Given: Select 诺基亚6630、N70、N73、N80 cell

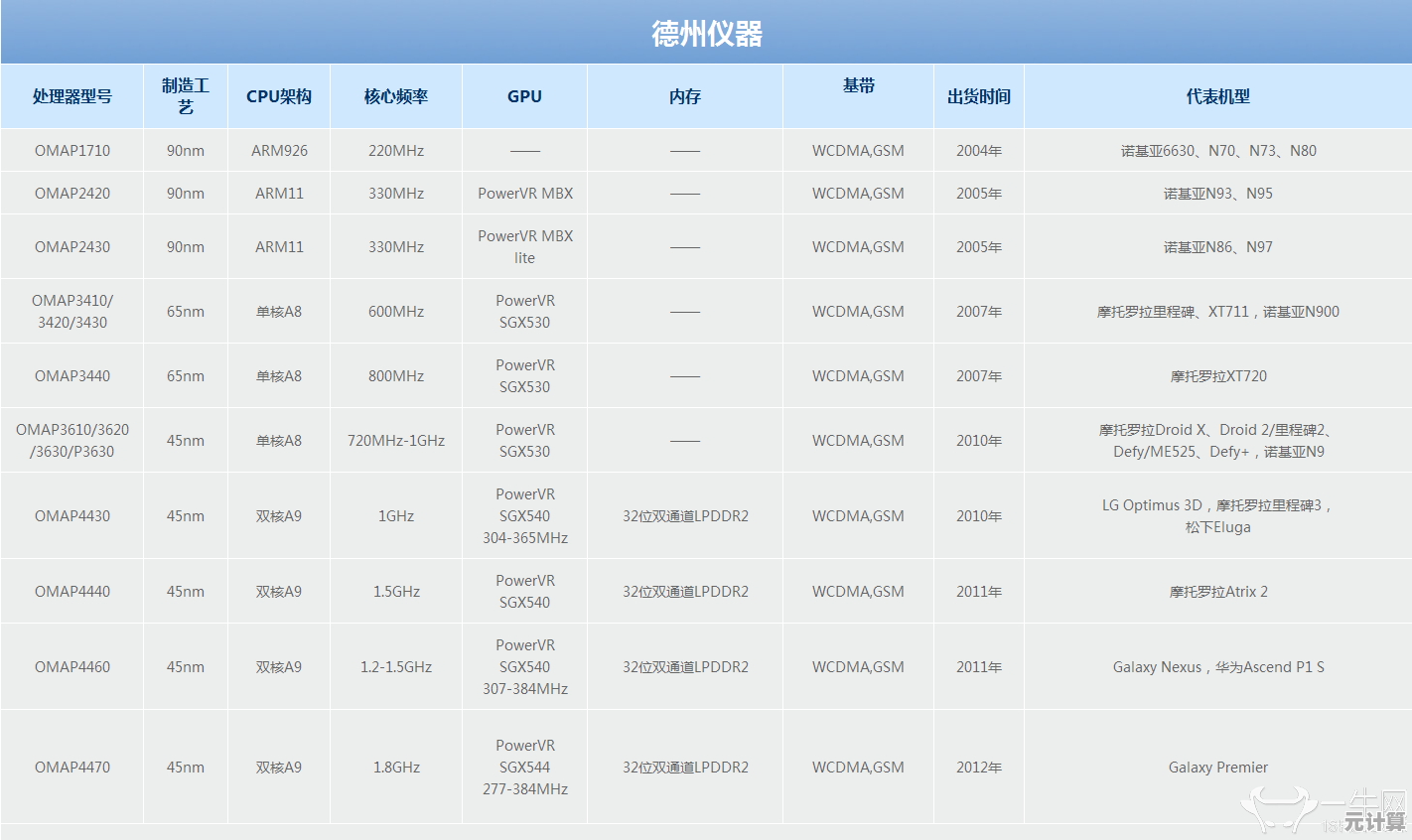Looking at the screenshot, I should (x=1218, y=151).
